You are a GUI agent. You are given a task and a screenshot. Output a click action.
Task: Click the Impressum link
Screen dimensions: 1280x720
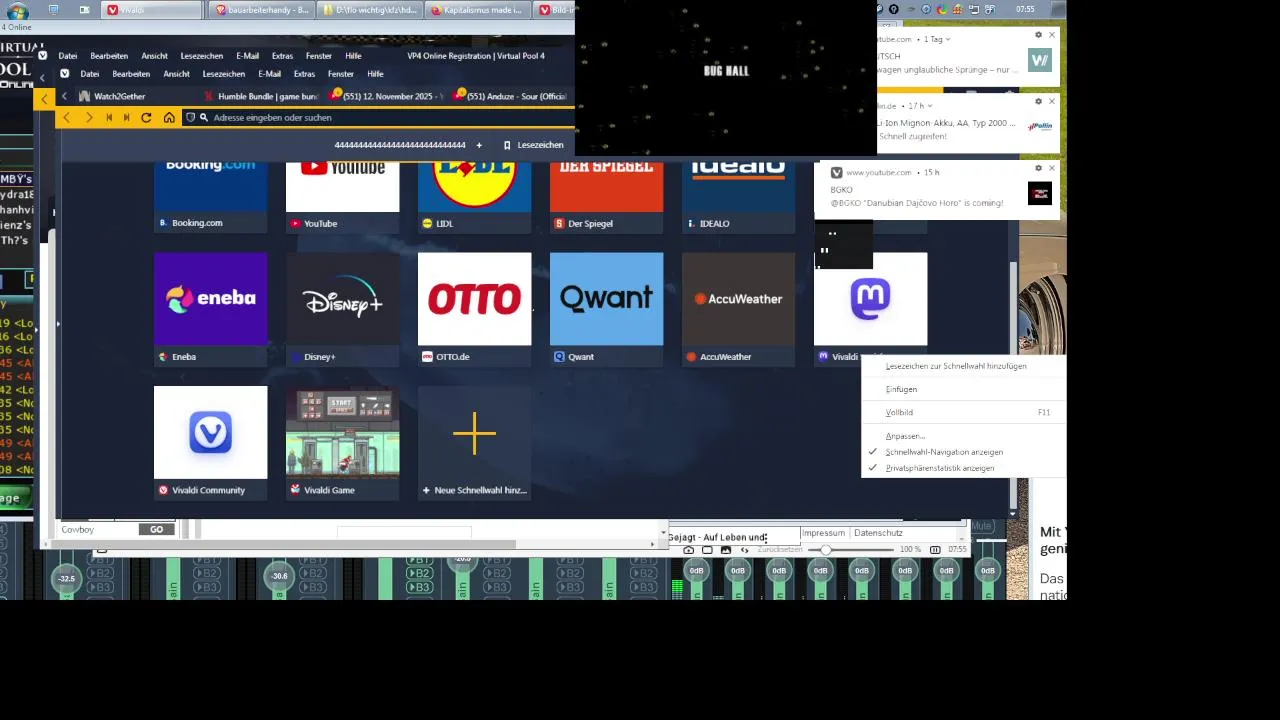(823, 533)
